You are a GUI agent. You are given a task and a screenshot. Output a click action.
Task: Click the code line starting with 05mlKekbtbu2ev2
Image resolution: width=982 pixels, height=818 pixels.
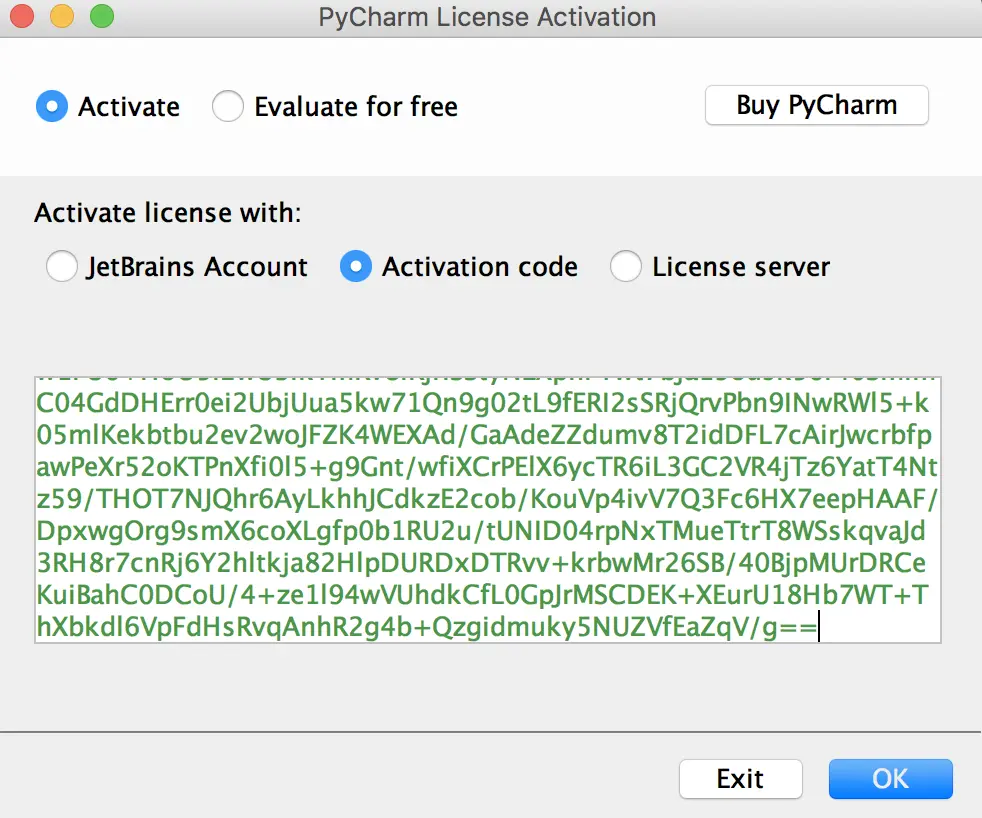pyautogui.click(x=484, y=435)
